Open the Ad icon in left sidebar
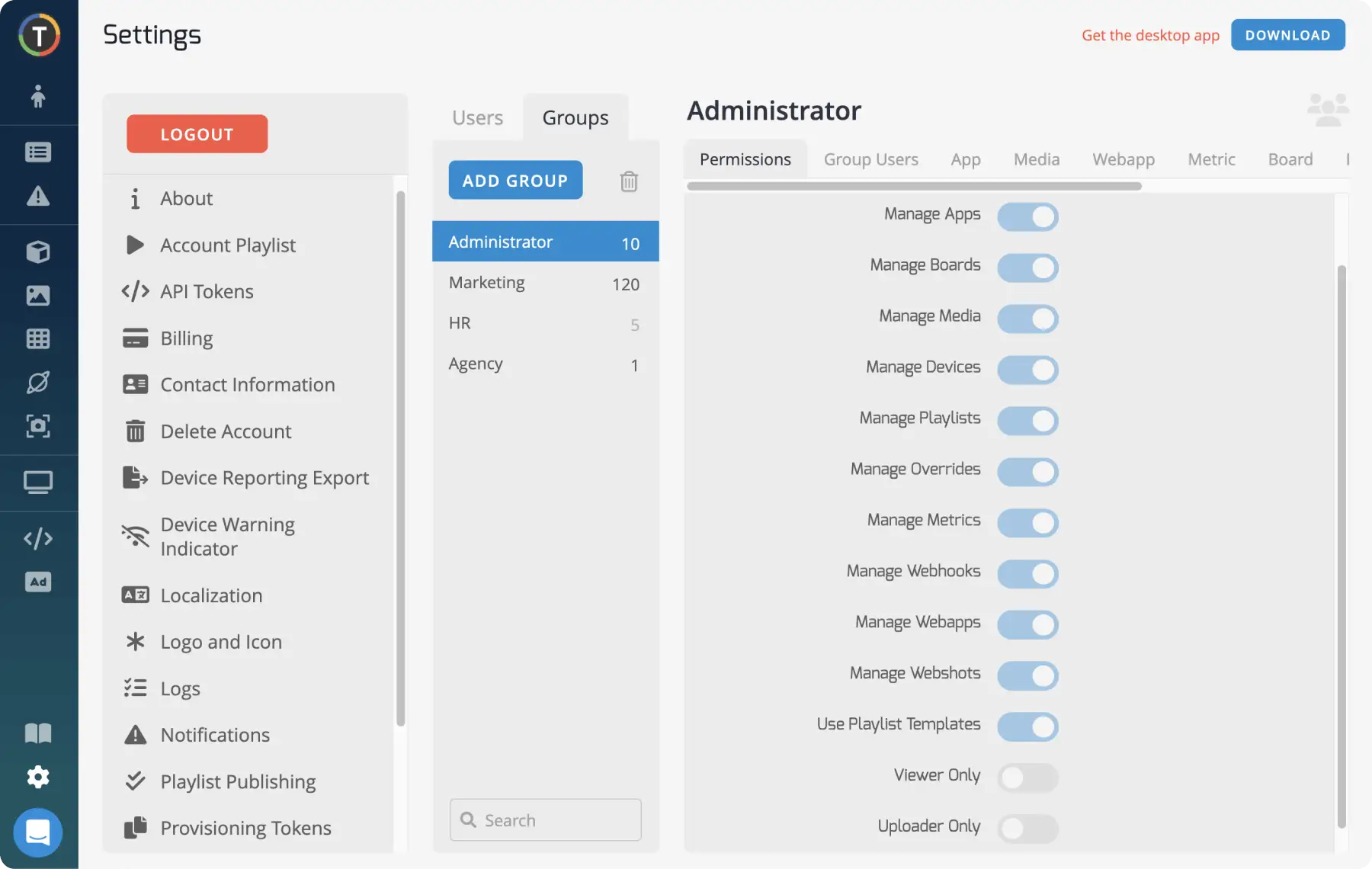This screenshot has width=1372, height=869. tap(37, 582)
